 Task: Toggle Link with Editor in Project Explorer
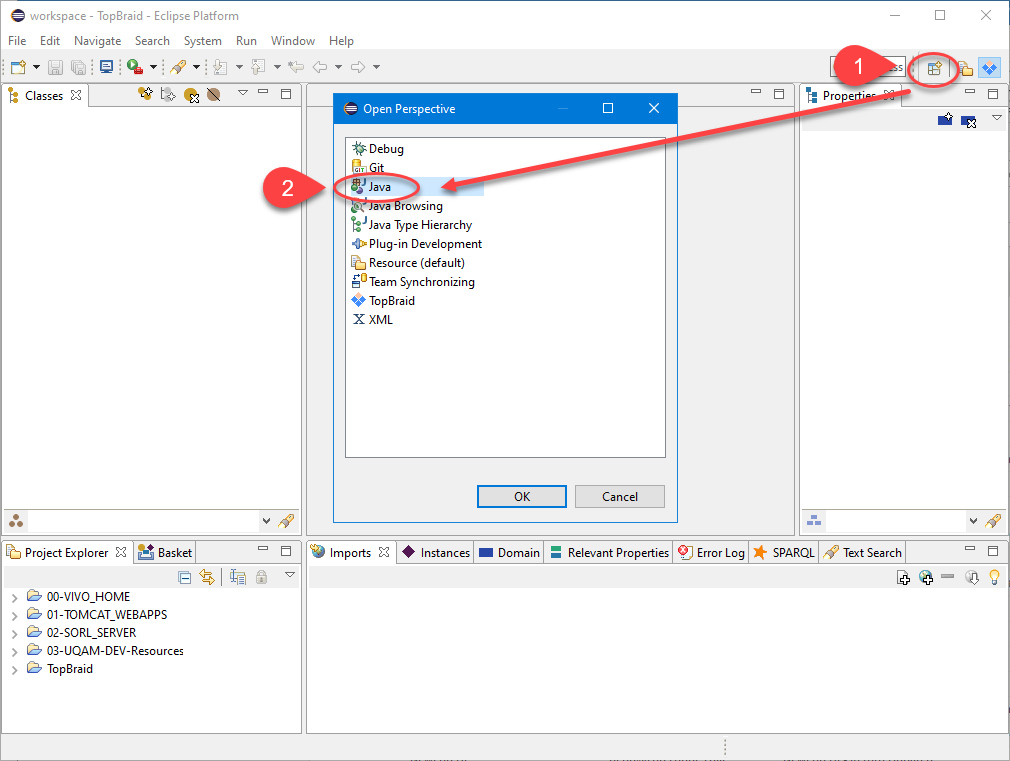pos(207,577)
